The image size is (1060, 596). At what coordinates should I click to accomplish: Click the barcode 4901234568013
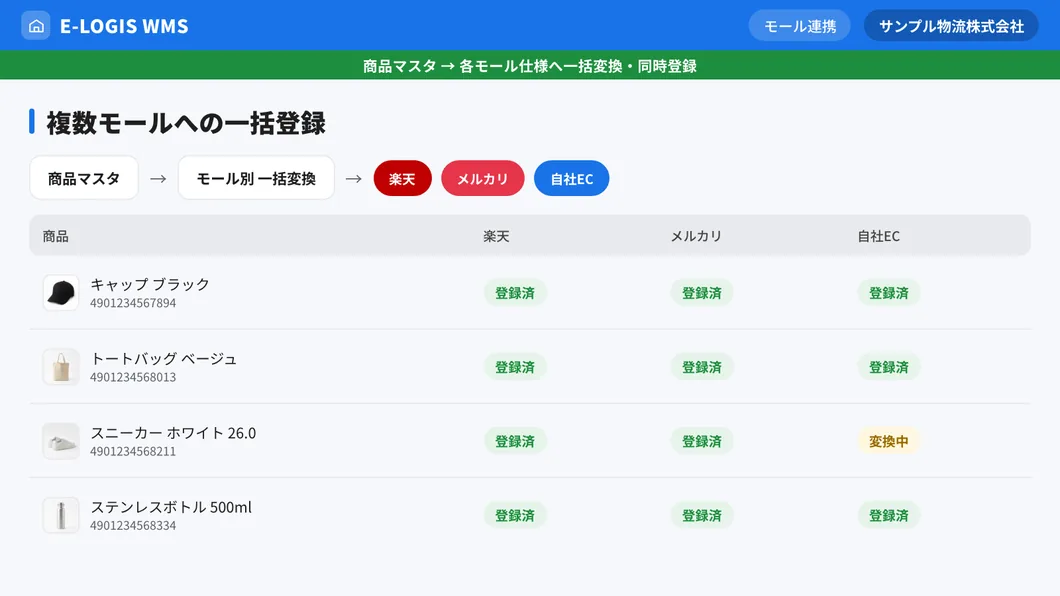pyautogui.click(x=133, y=378)
